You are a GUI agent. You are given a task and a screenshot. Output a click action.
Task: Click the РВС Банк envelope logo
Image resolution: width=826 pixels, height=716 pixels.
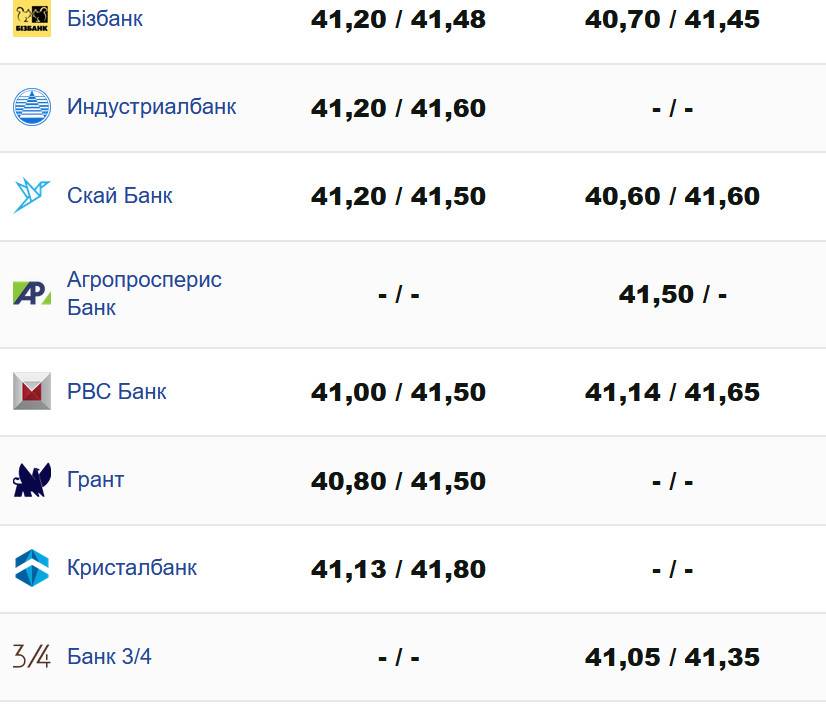32,391
